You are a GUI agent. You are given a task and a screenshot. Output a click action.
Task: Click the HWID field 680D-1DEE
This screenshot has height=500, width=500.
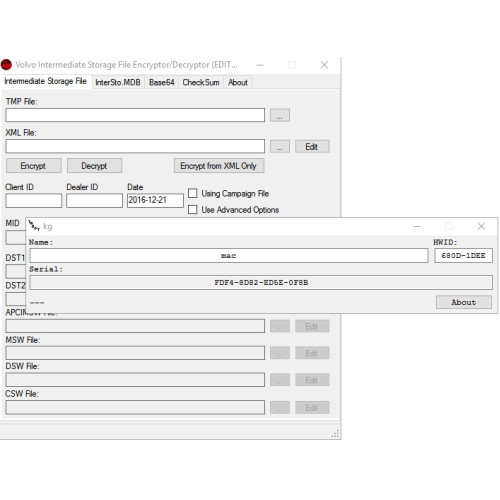pyautogui.click(x=463, y=256)
